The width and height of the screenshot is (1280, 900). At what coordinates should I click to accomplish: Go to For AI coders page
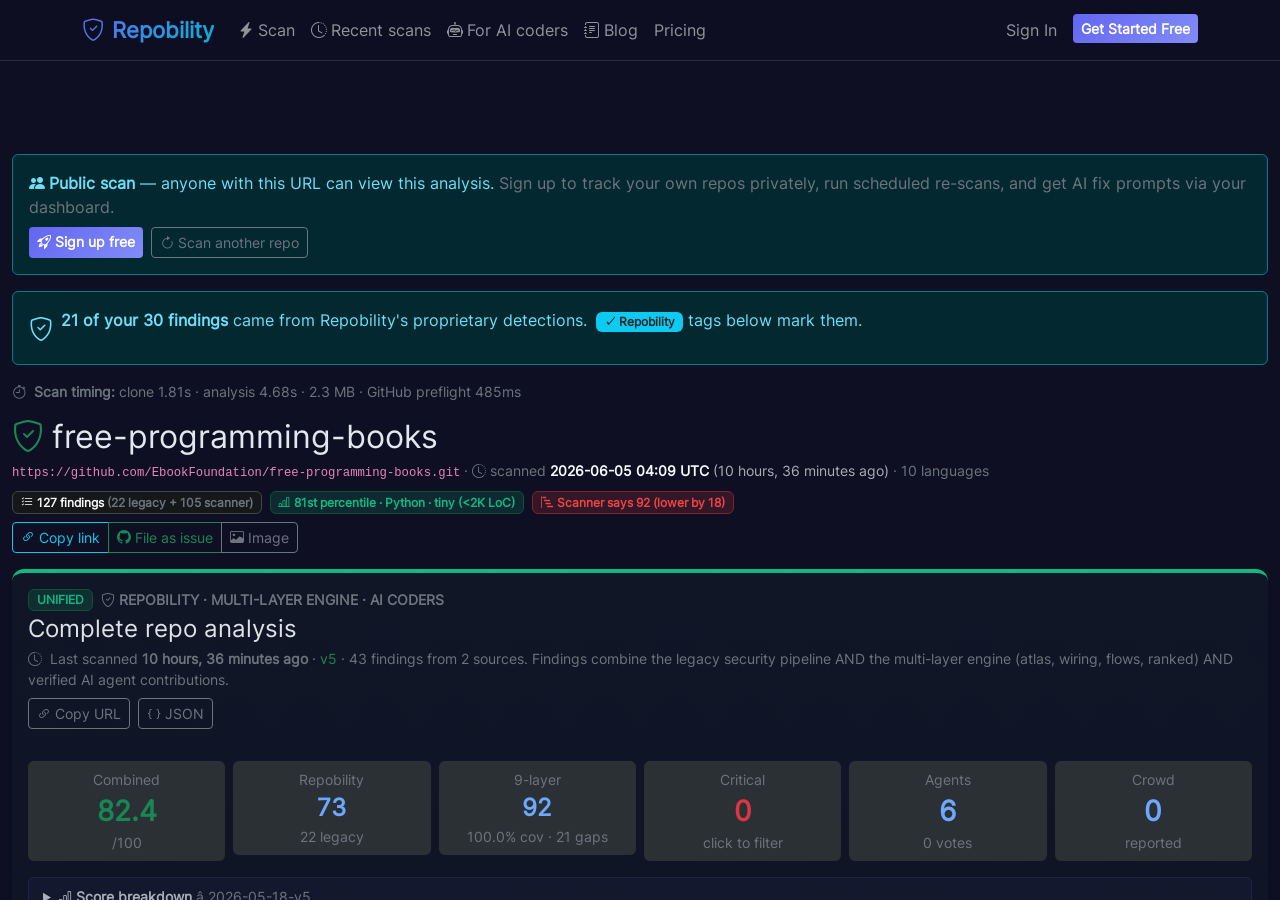coord(507,30)
